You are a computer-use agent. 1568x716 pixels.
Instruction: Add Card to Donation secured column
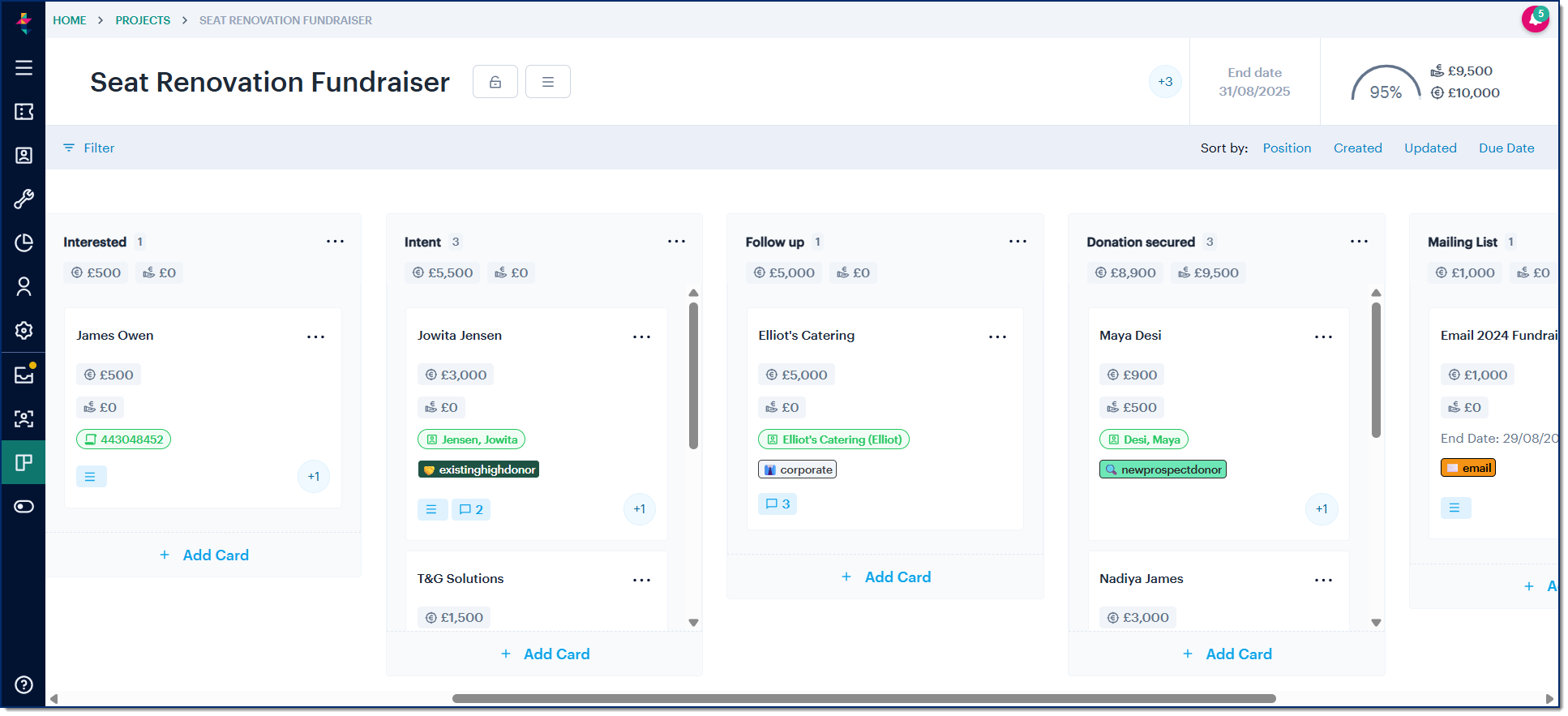[1227, 654]
